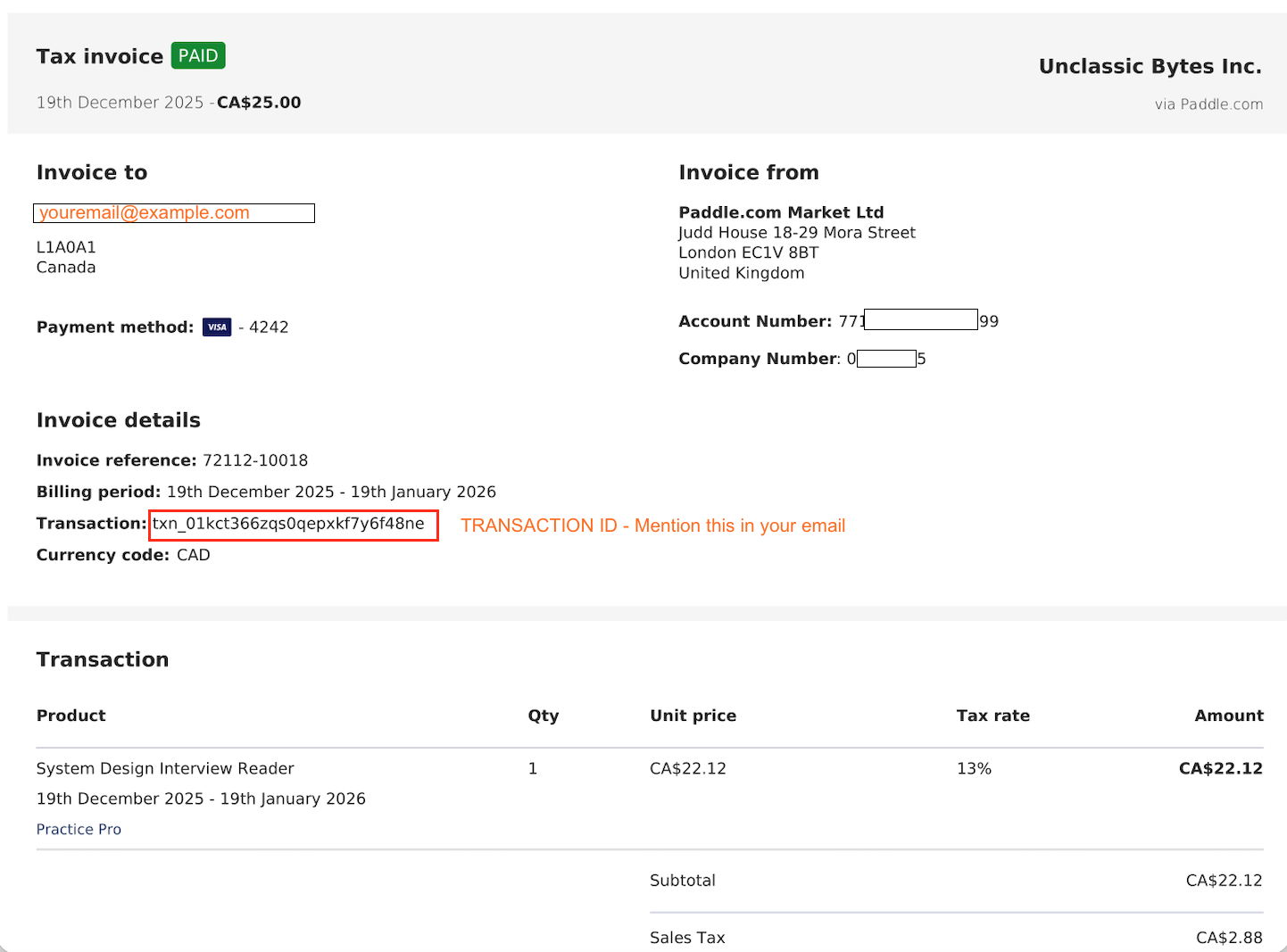1287x952 pixels.
Task: Click the Transaction section heading
Action: click(102, 659)
